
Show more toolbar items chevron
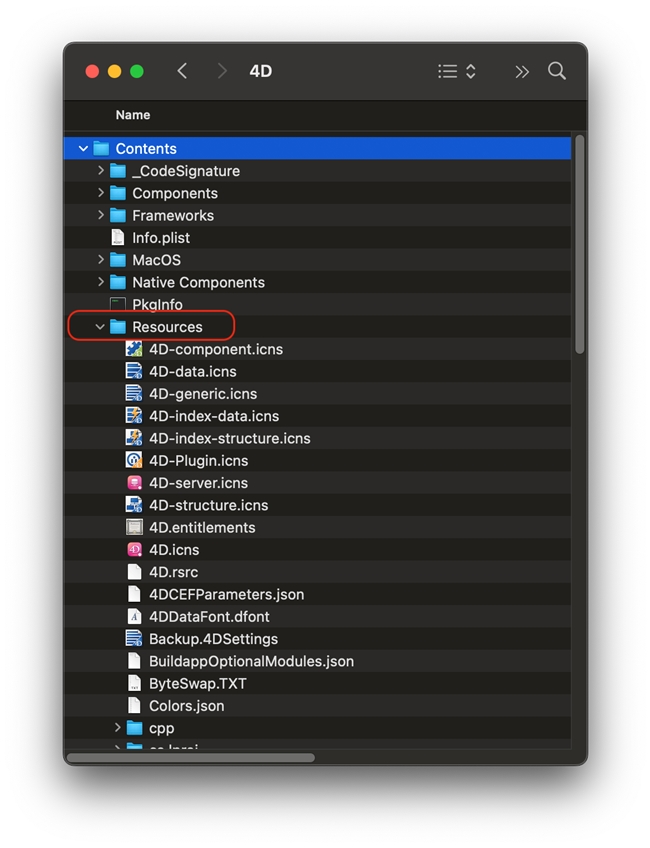click(521, 71)
